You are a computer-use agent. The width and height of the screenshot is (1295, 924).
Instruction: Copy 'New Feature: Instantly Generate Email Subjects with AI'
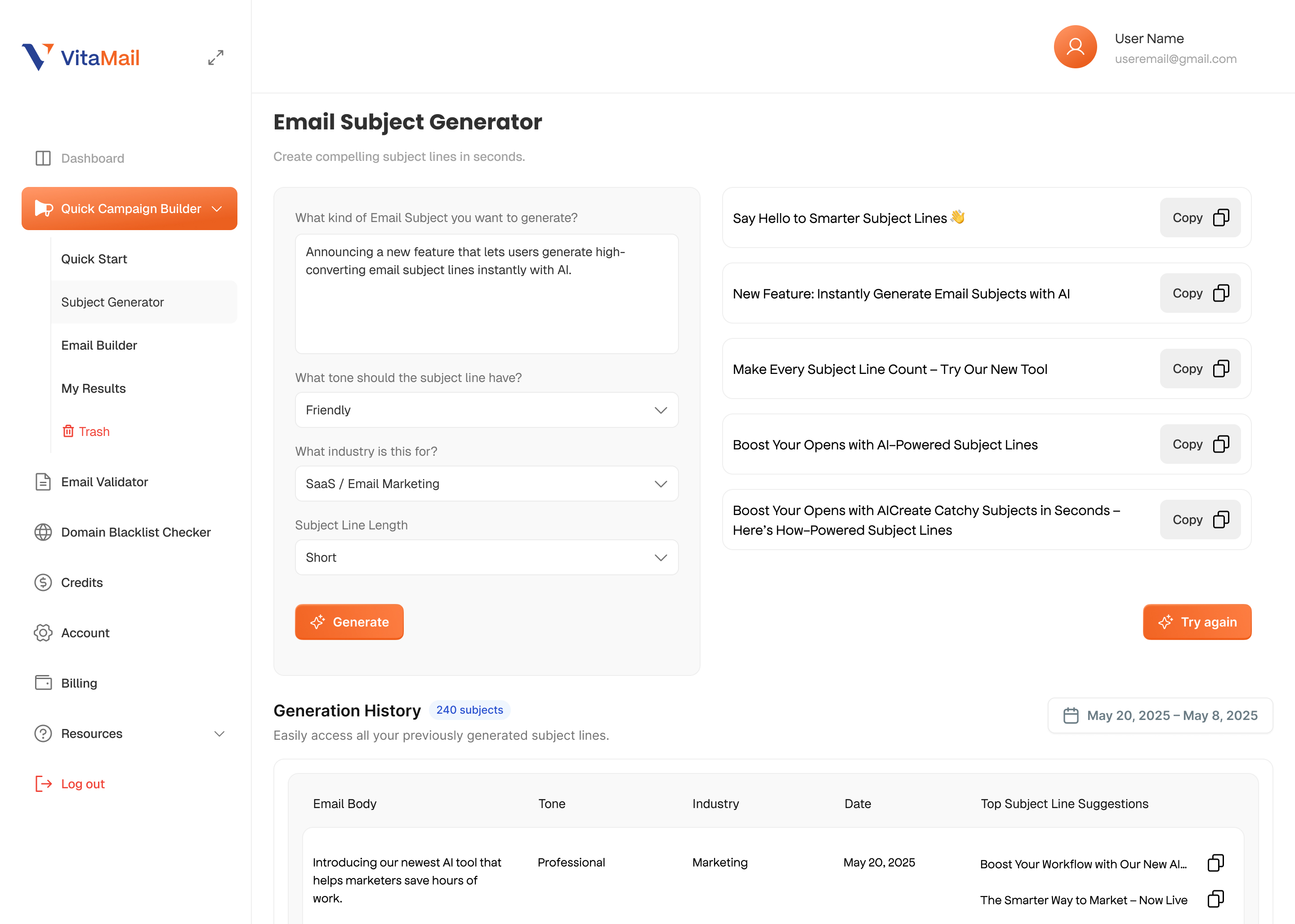1200,293
